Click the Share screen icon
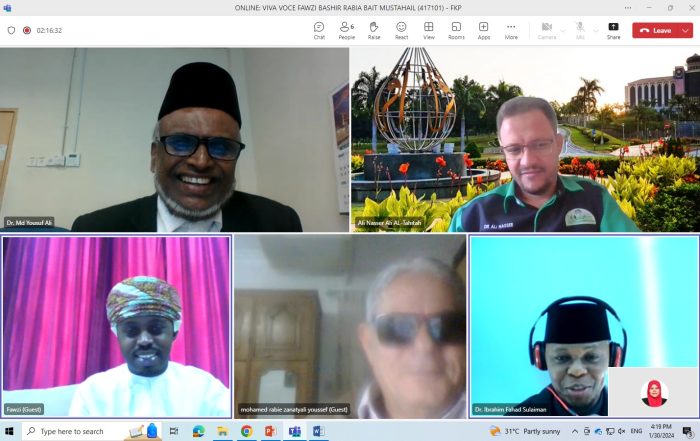 coord(613,30)
